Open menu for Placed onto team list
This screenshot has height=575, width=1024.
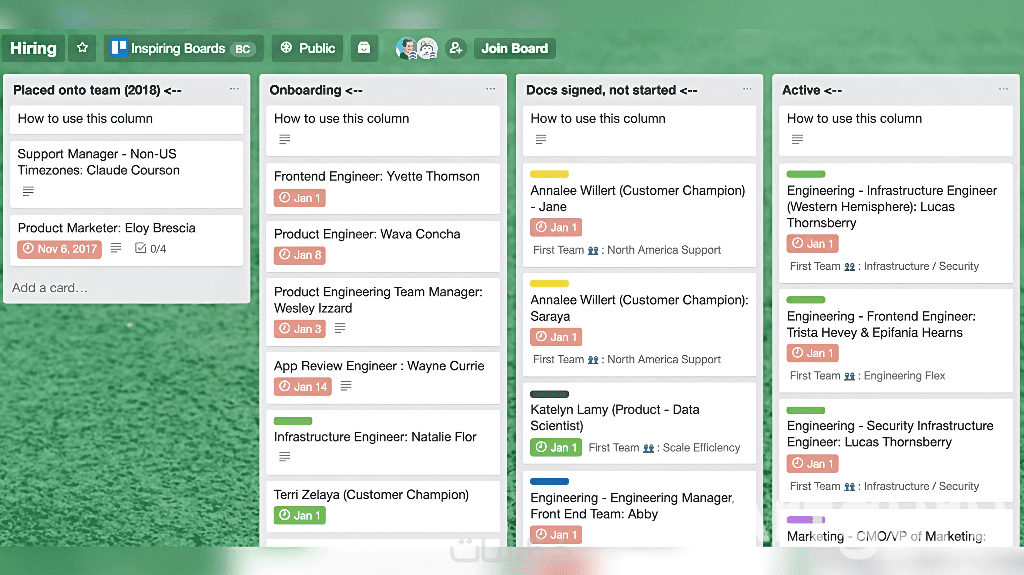click(x=234, y=89)
